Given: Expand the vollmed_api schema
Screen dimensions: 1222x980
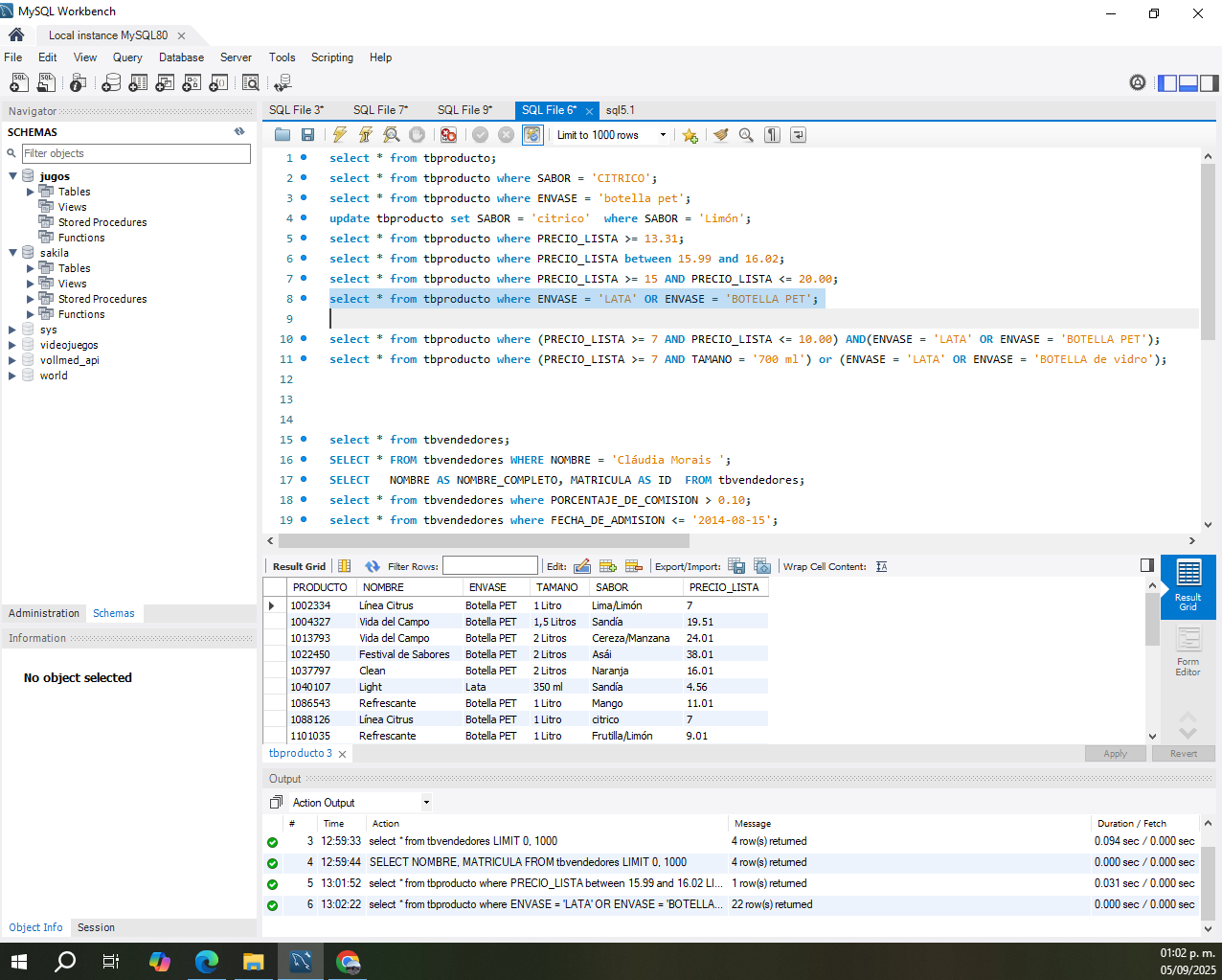Looking at the screenshot, I should click(13, 360).
